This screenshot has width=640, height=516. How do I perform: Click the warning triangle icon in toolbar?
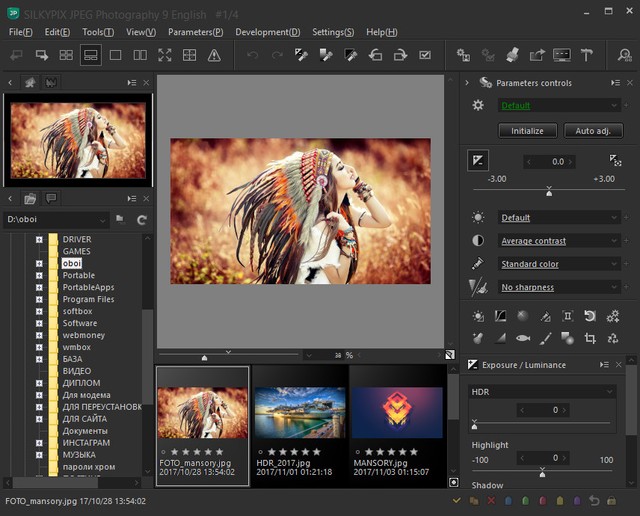click(x=213, y=55)
